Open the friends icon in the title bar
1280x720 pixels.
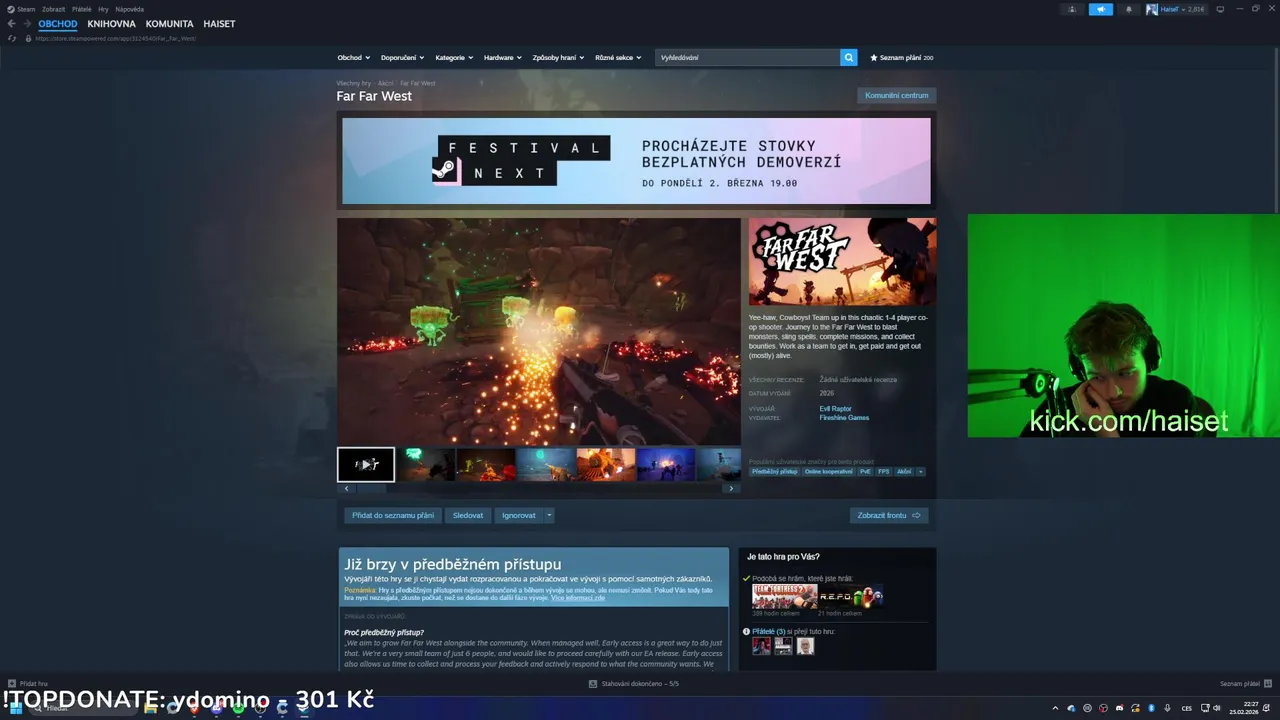[1072, 9]
